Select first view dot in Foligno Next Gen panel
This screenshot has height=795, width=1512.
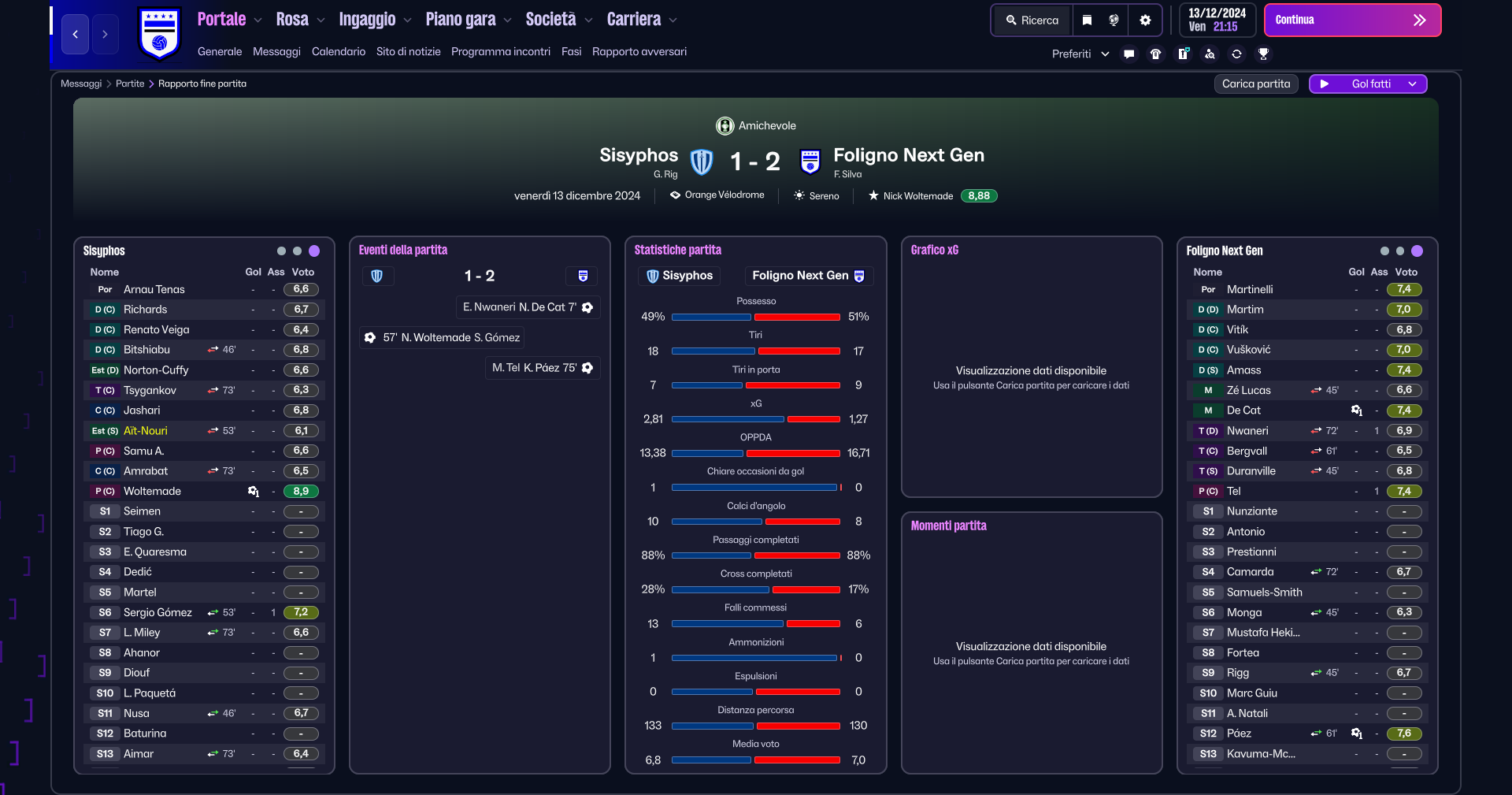[1384, 251]
